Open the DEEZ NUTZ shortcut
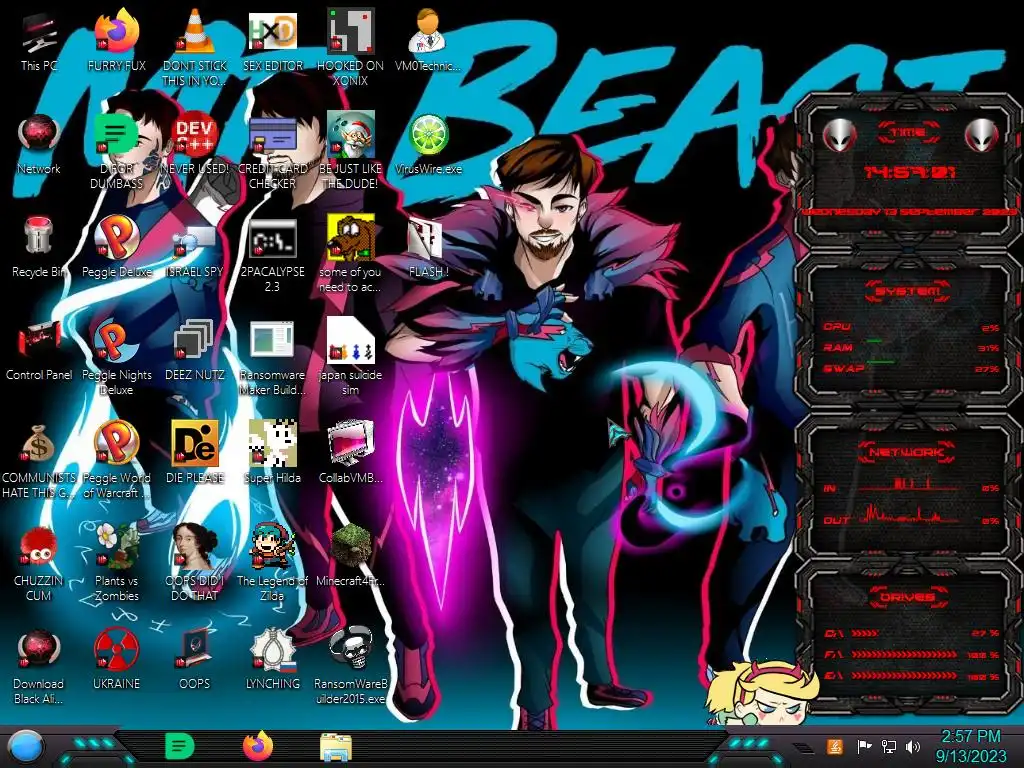The height and width of the screenshot is (768, 1024). coord(195,351)
